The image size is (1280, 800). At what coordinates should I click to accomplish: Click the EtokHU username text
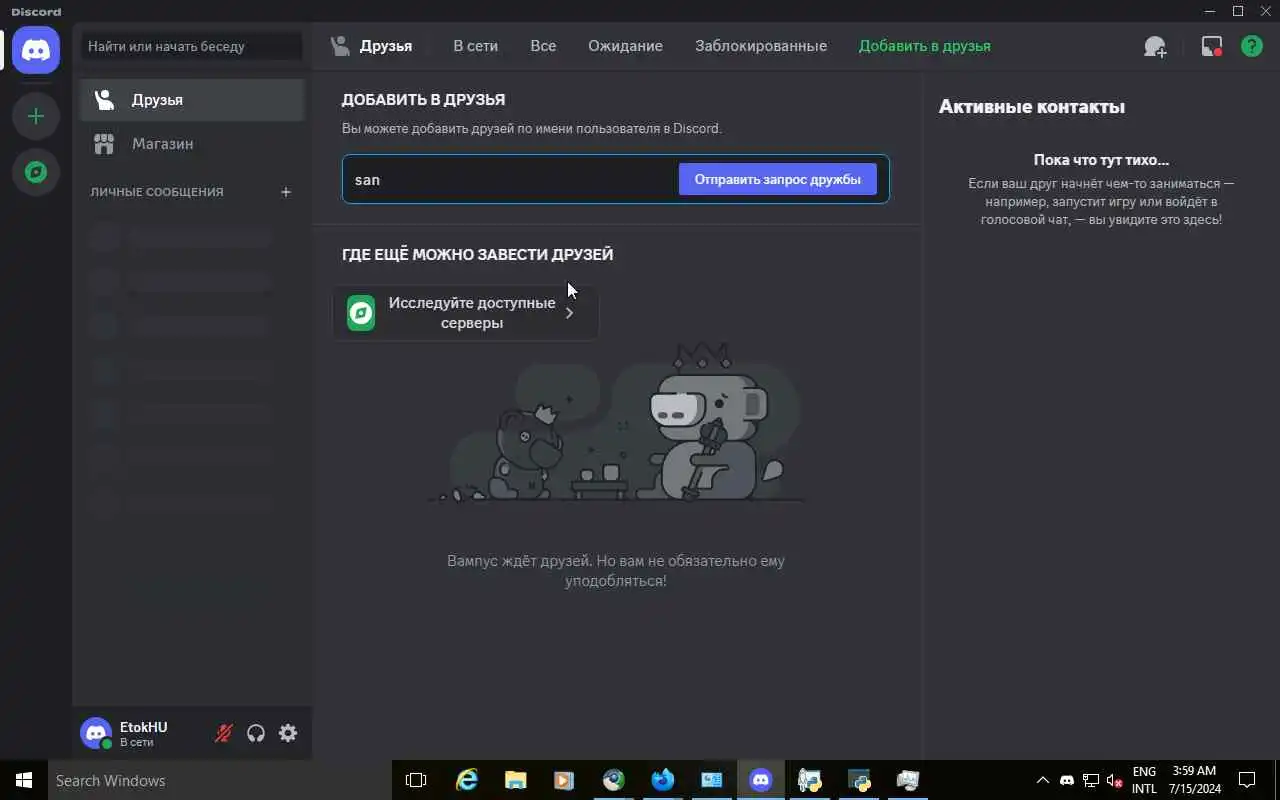pos(144,727)
